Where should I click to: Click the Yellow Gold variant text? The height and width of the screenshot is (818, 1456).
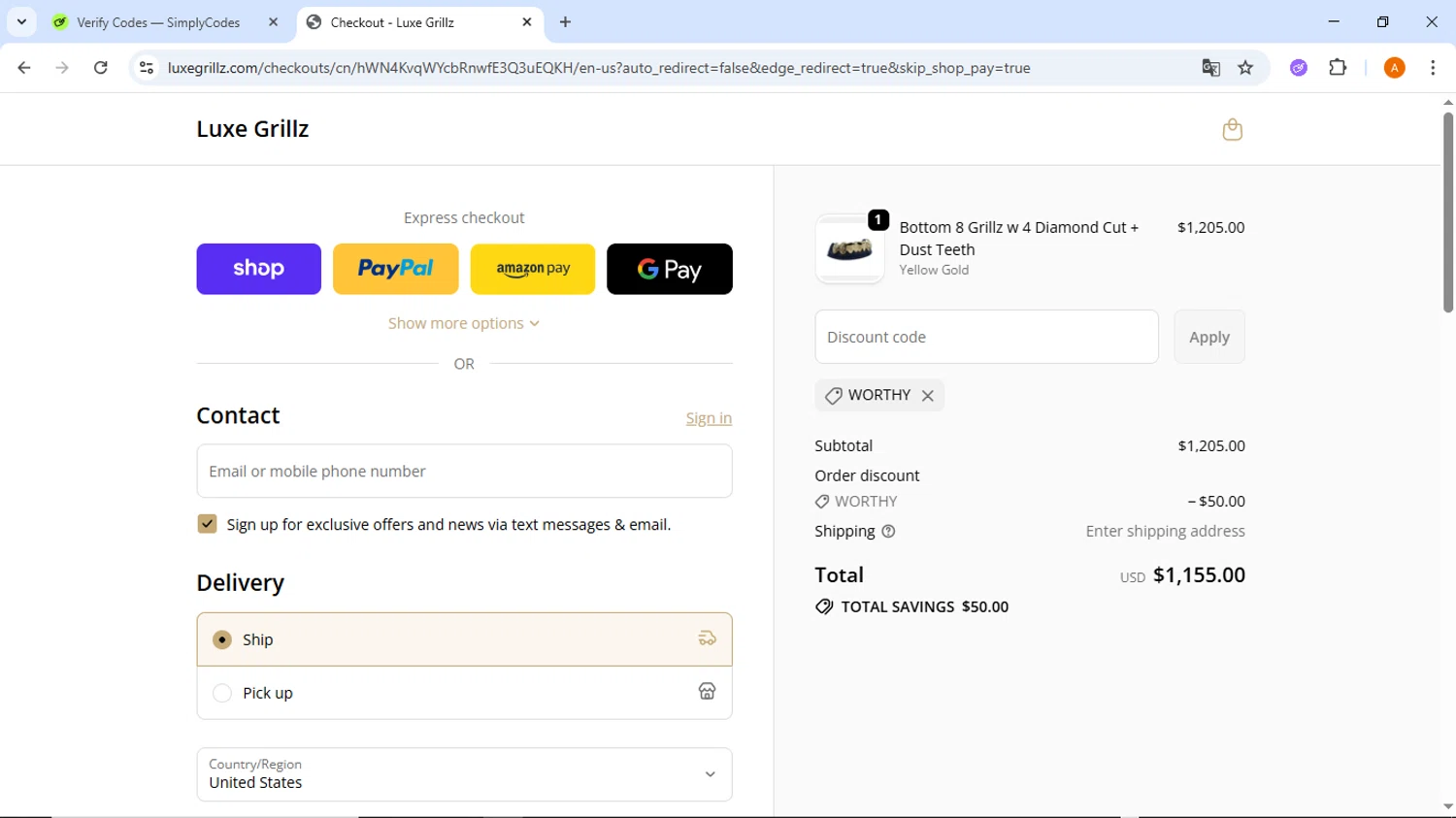(934, 270)
